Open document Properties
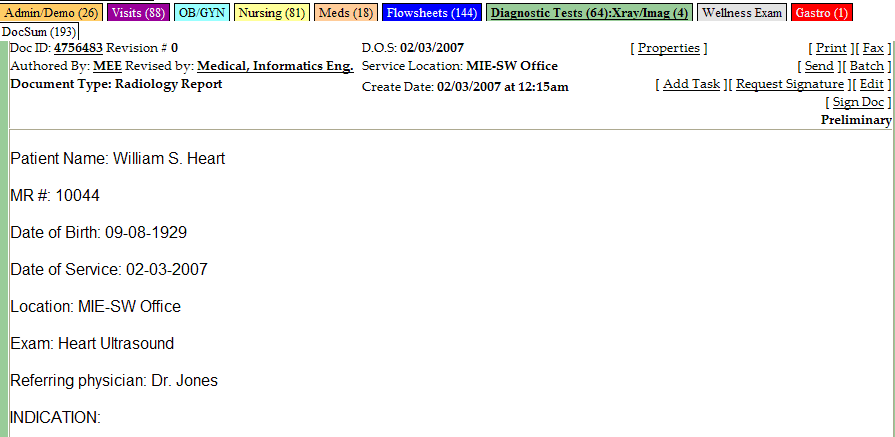The height and width of the screenshot is (437, 895). (668, 48)
